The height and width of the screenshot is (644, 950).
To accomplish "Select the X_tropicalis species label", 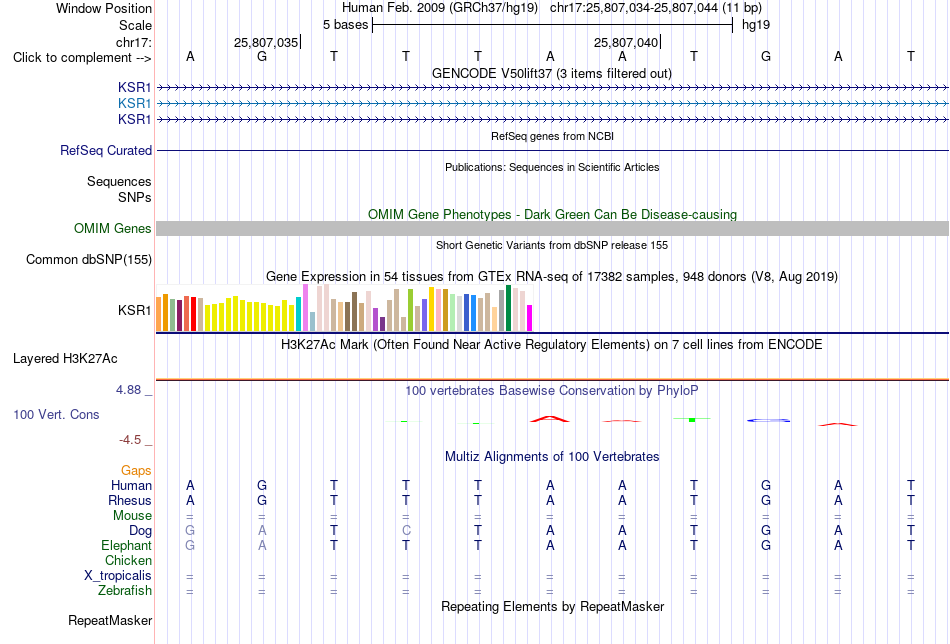I will point(118,576).
